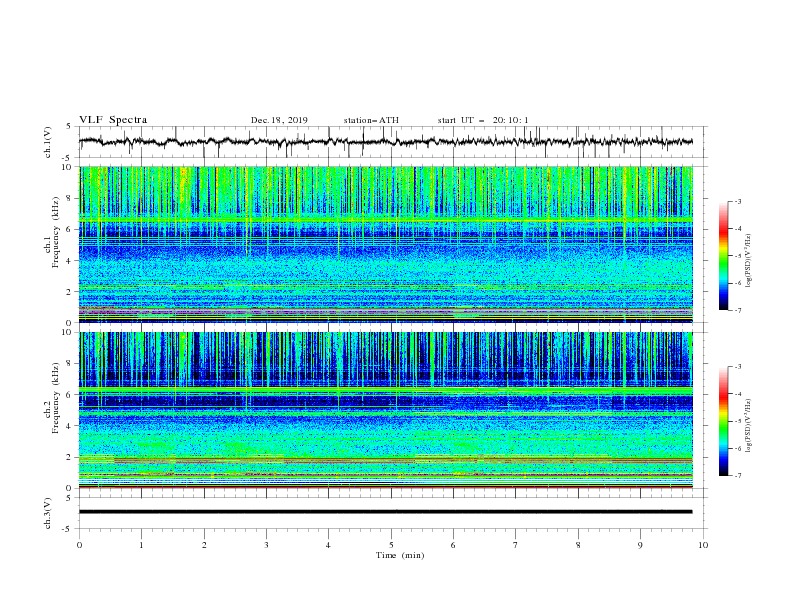Click the time axis tick label "9"
This screenshot has height=612, width=792.
tap(640, 545)
